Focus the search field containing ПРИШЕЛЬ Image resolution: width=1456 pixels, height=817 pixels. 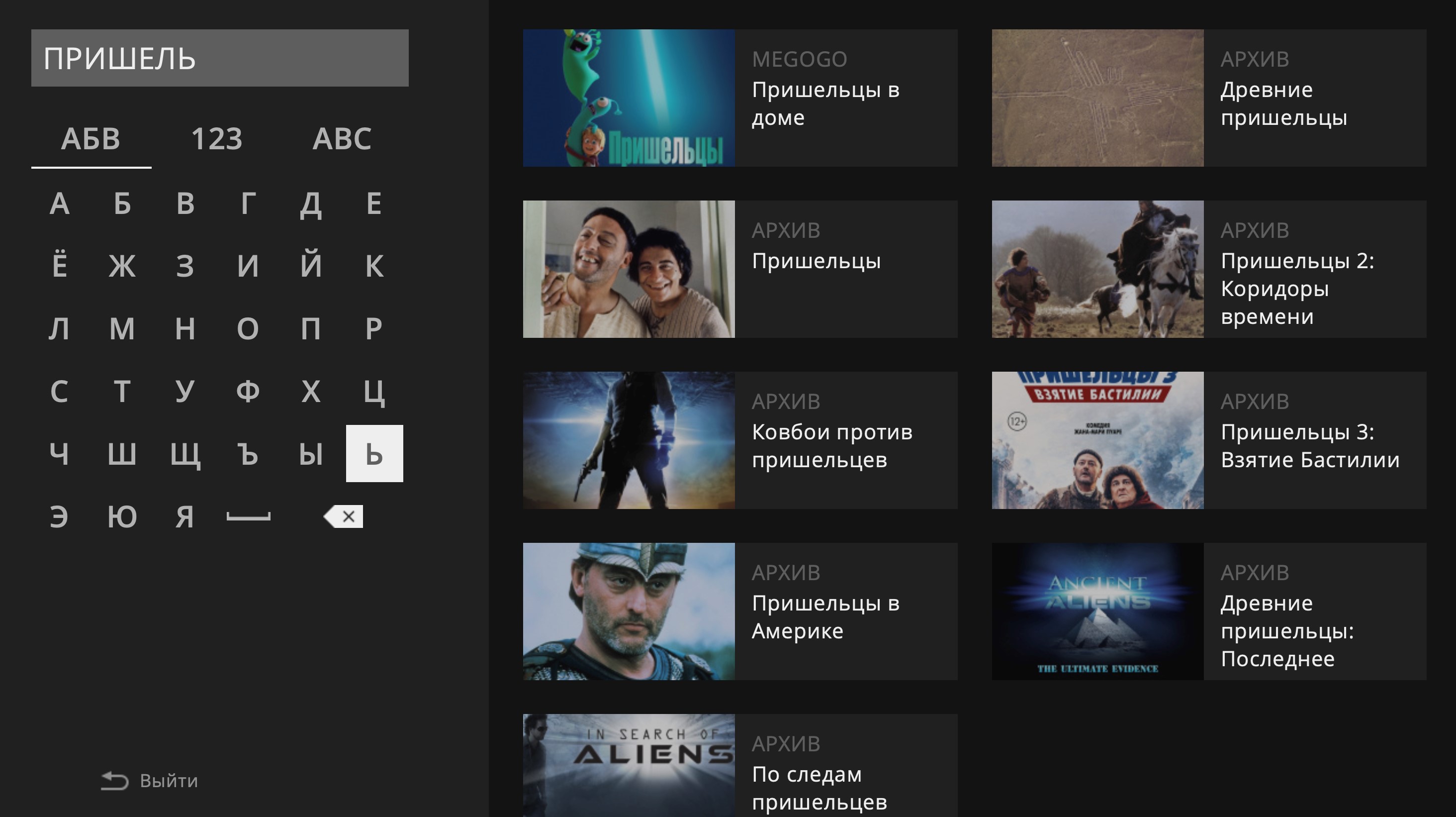220,58
